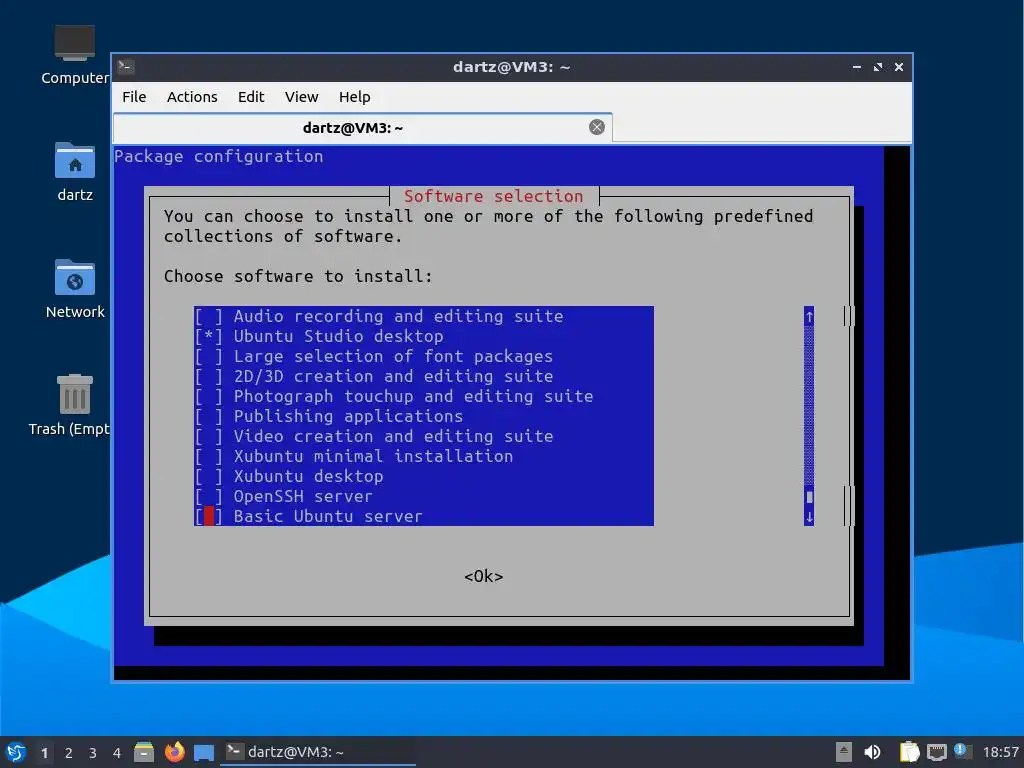Switch to workspace 4

tap(117, 753)
